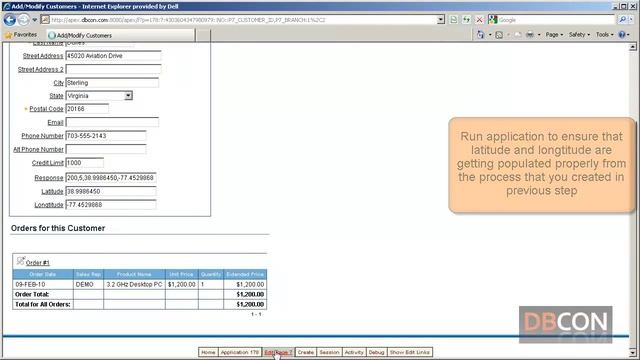Click the Activity developer toolbar button
The width and height of the screenshot is (640, 360).
pyautogui.click(x=354, y=352)
